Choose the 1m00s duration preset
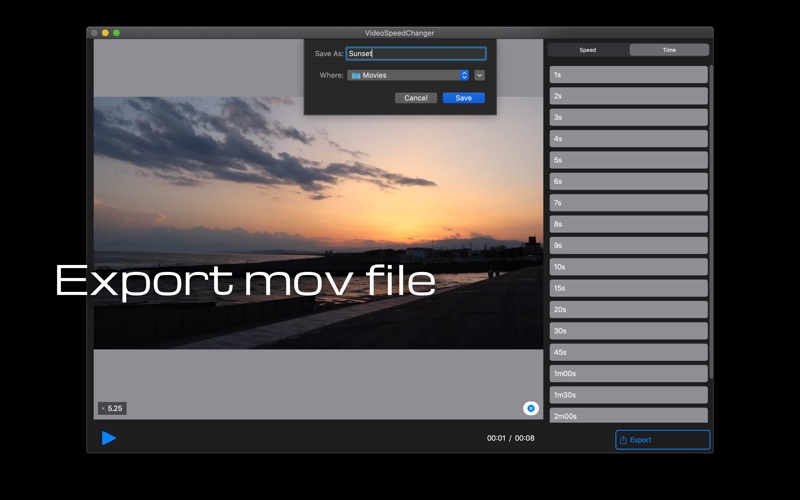This screenshot has width=800, height=500. point(629,373)
